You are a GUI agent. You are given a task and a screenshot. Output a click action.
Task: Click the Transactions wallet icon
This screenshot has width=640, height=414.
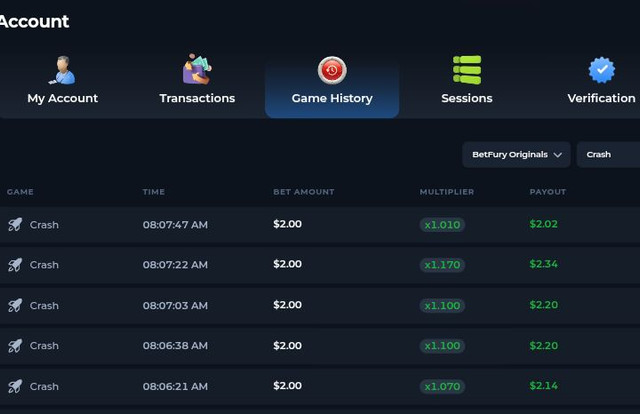(197, 69)
